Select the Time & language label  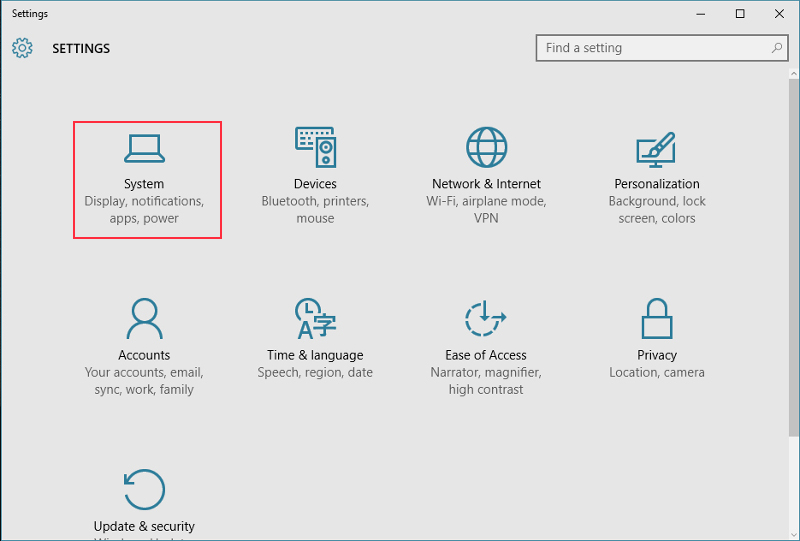pyautogui.click(x=315, y=355)
